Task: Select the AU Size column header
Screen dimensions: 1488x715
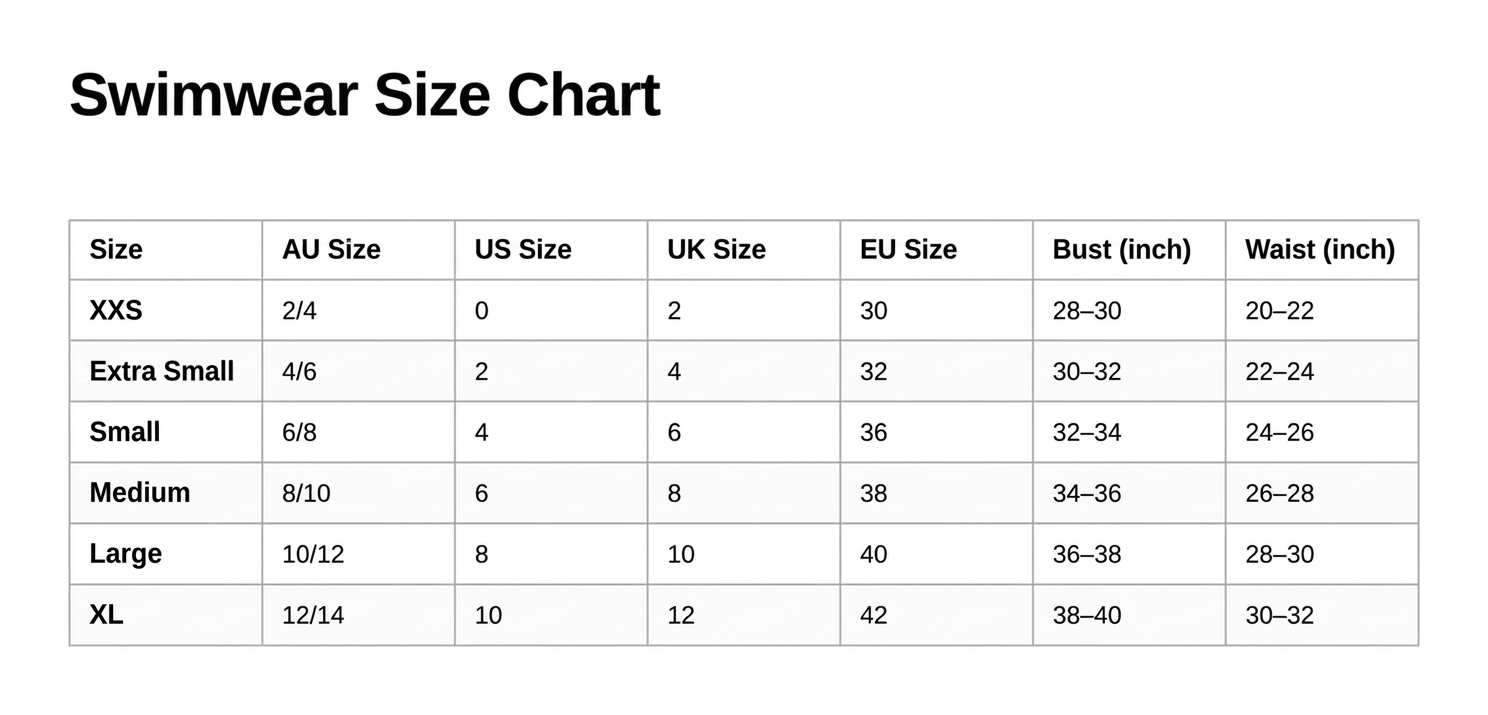Action: point(331,250)
